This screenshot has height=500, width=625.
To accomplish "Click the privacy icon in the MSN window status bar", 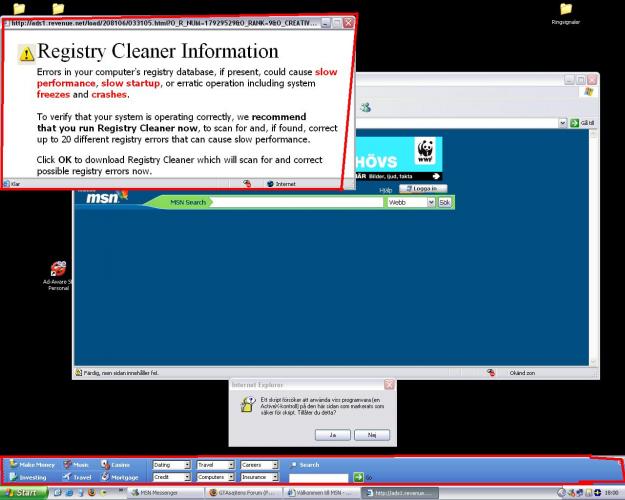I will (x=491, y=372).
